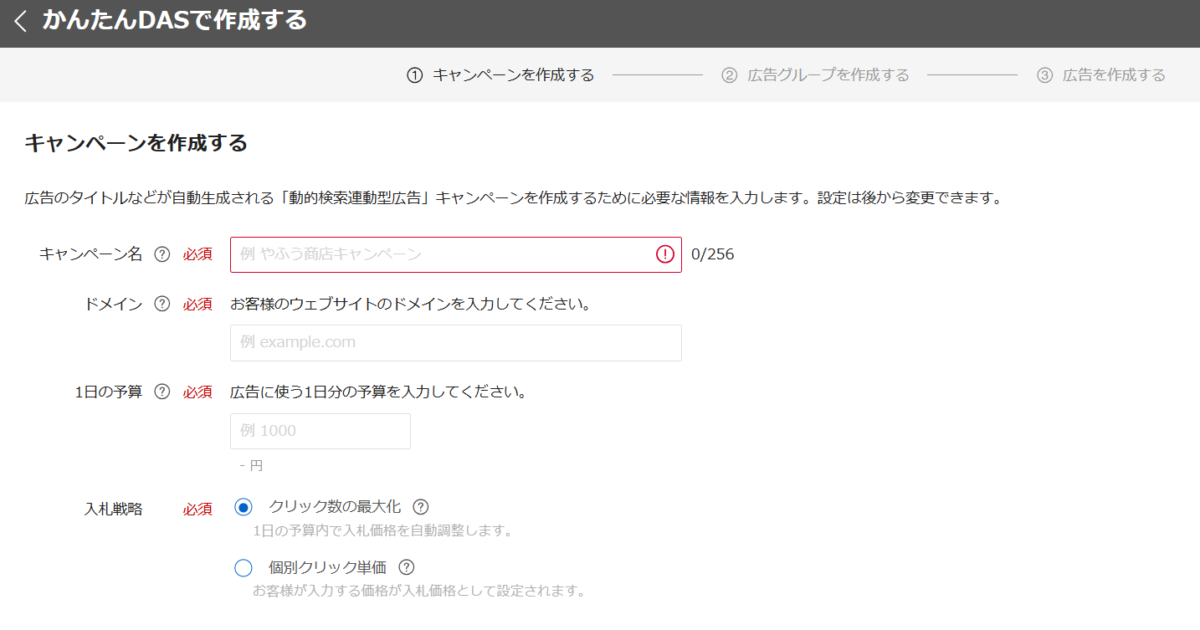Select the 個別クリック単価 radio button
Image resolution: width=1200 pixels, height=630 pixels.
[x=243, y=568]
